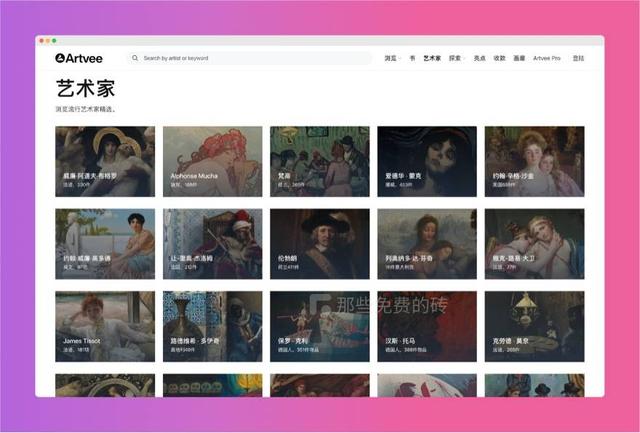This screenshot has width=640, height=433.
Task: Click the green maximize window button
Action: (54, 41)
